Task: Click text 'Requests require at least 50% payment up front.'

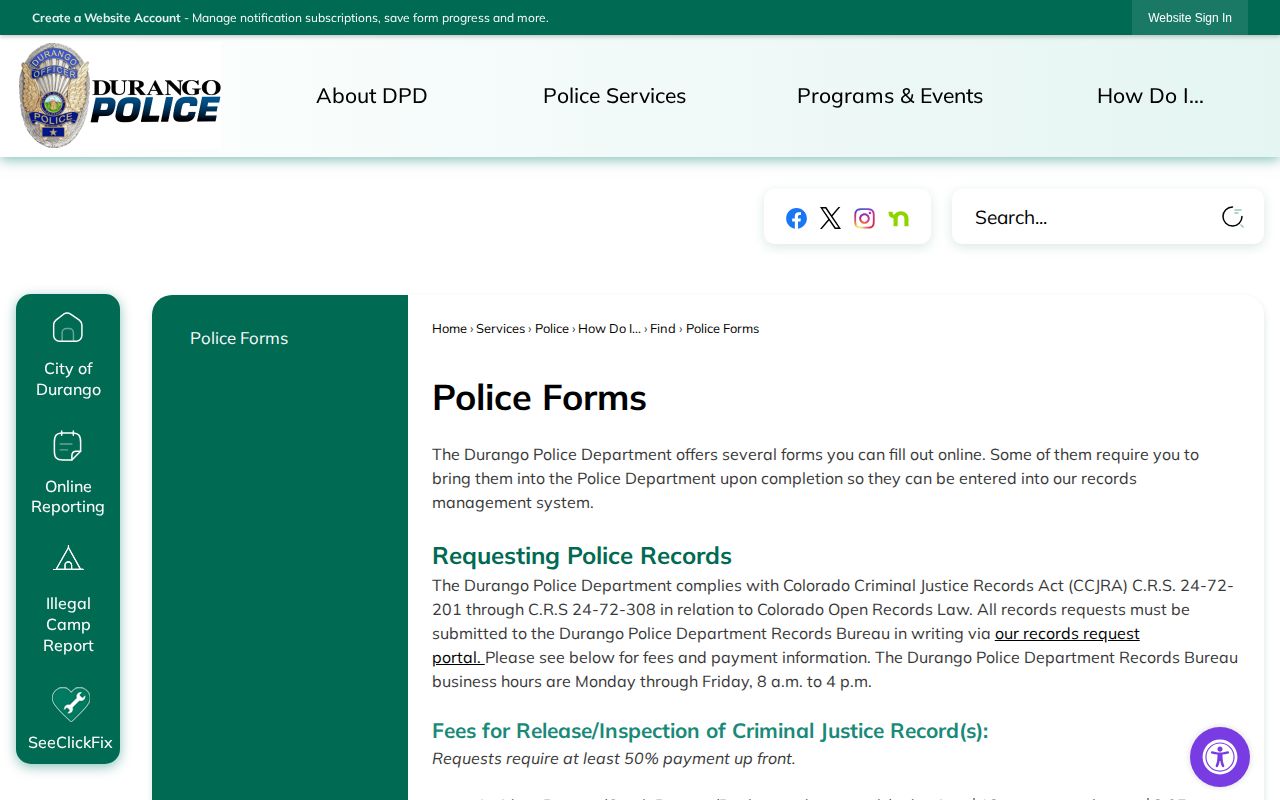Action: click(614, 758)
